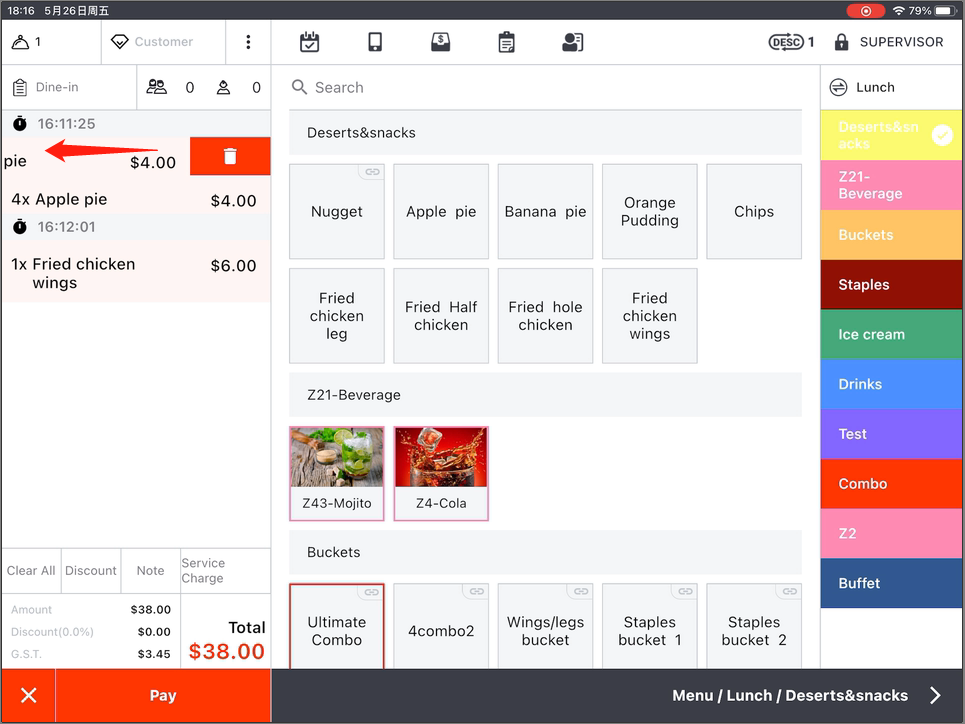965x724 pixels.
Task: Add Orange Pudding menu item
Action: [650, 211]
